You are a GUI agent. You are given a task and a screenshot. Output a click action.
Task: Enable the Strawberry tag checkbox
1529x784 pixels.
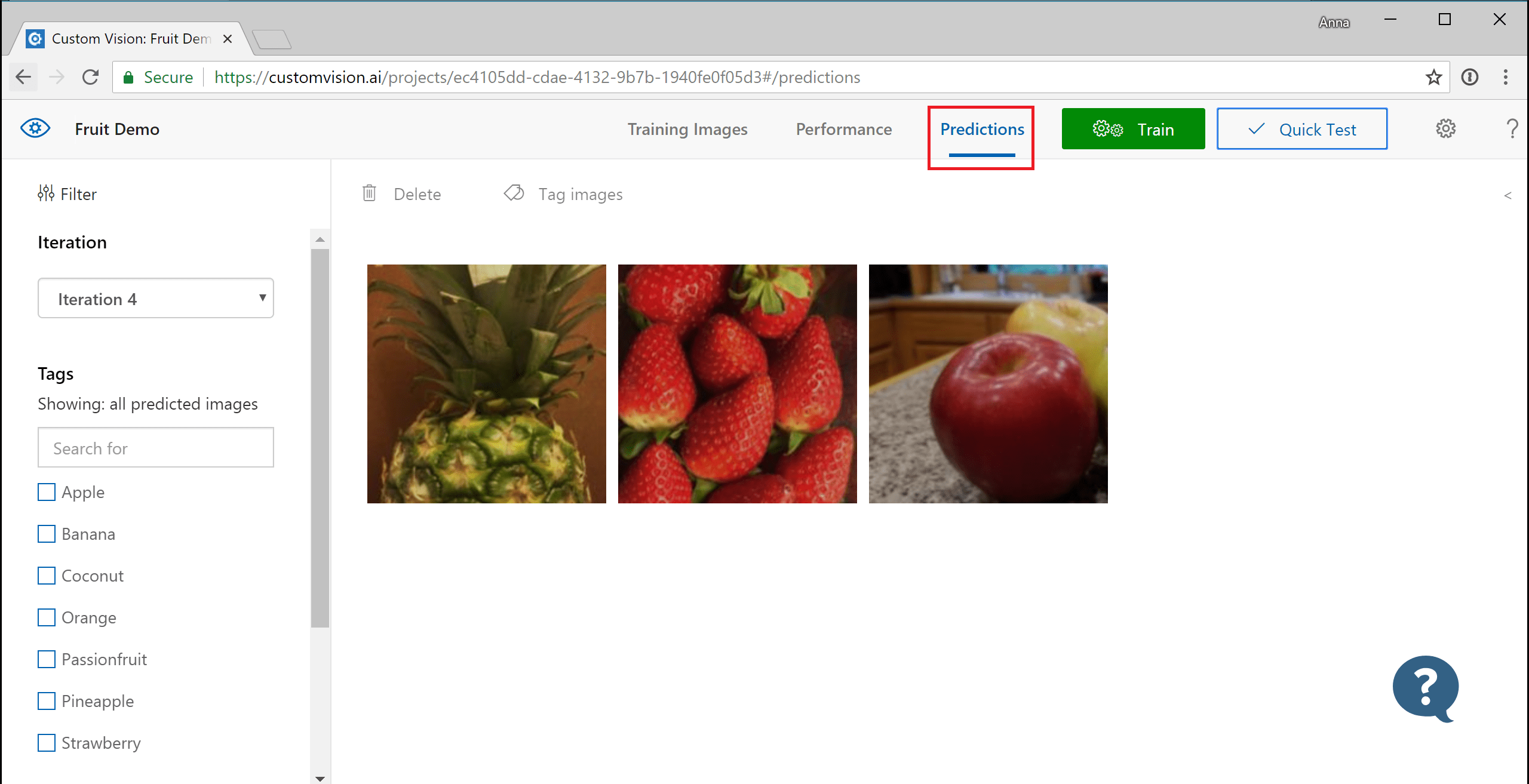tap(47, 742)
